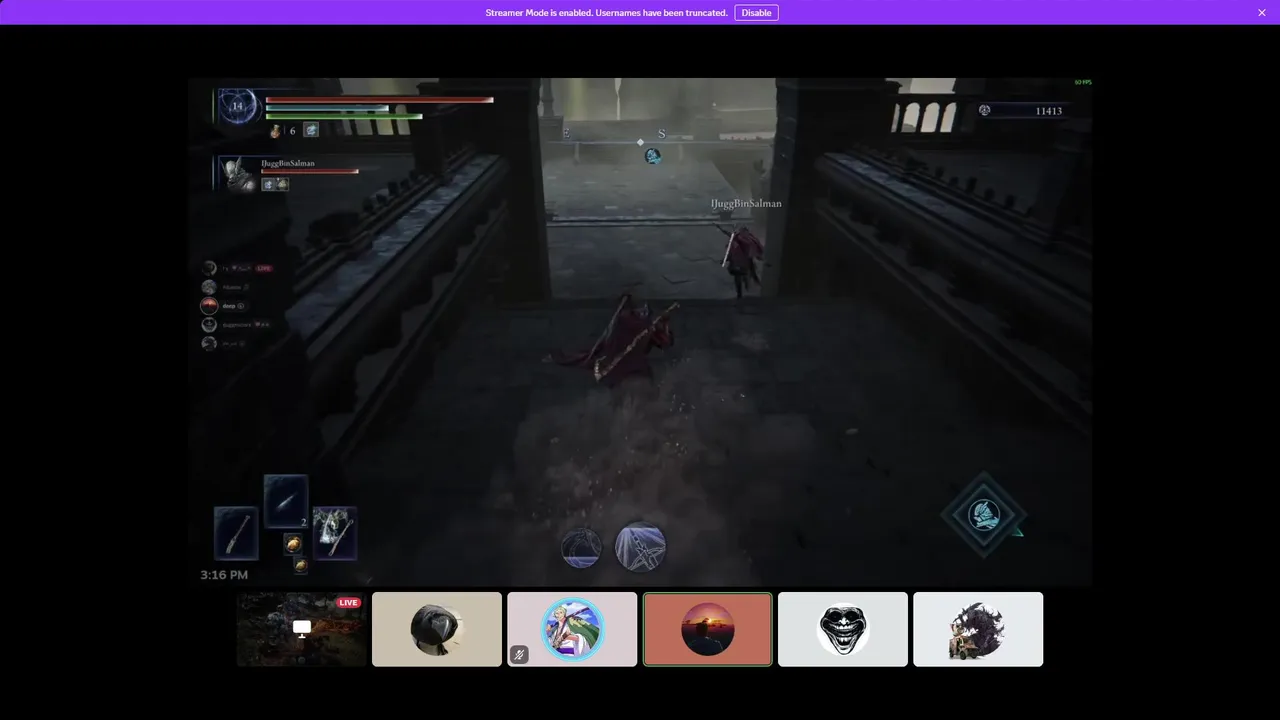Click the left round skill icon at the bottom center
Viewport: 1280px width, 720px height.
tap(581, 548)
